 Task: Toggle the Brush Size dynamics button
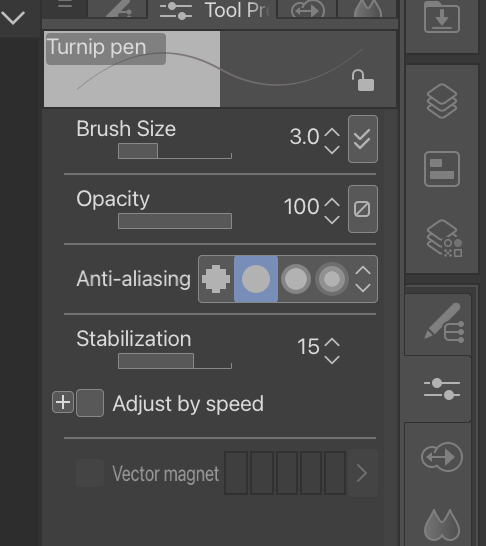[x=363, y=139]
